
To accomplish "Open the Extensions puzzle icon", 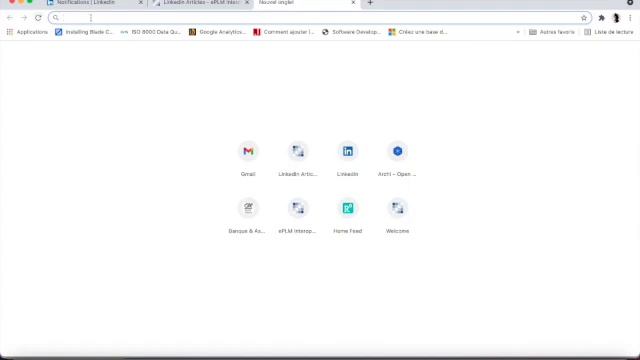I will coord(601,18).
